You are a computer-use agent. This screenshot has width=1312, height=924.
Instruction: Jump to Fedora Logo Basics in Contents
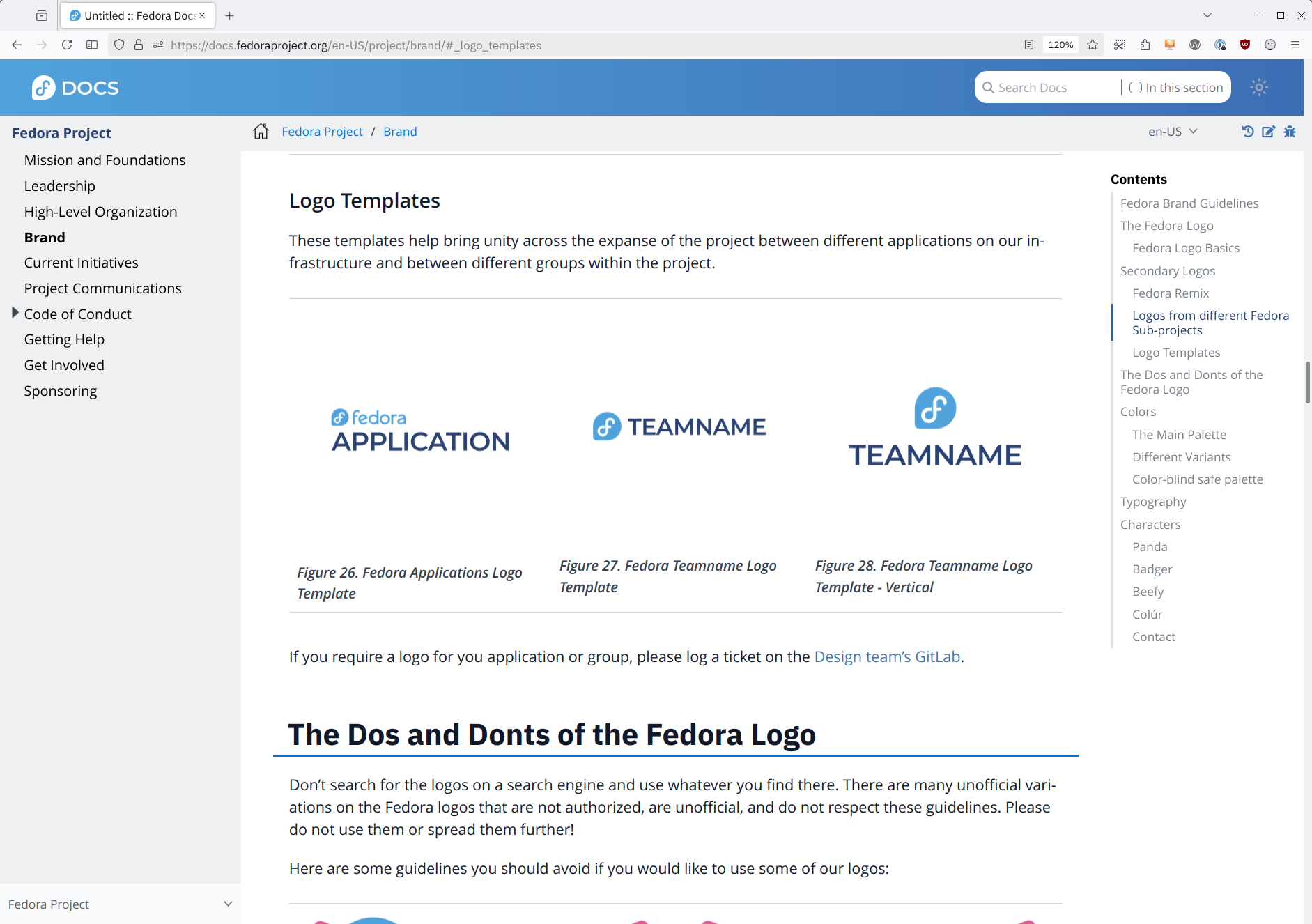tap(1186, 248)
